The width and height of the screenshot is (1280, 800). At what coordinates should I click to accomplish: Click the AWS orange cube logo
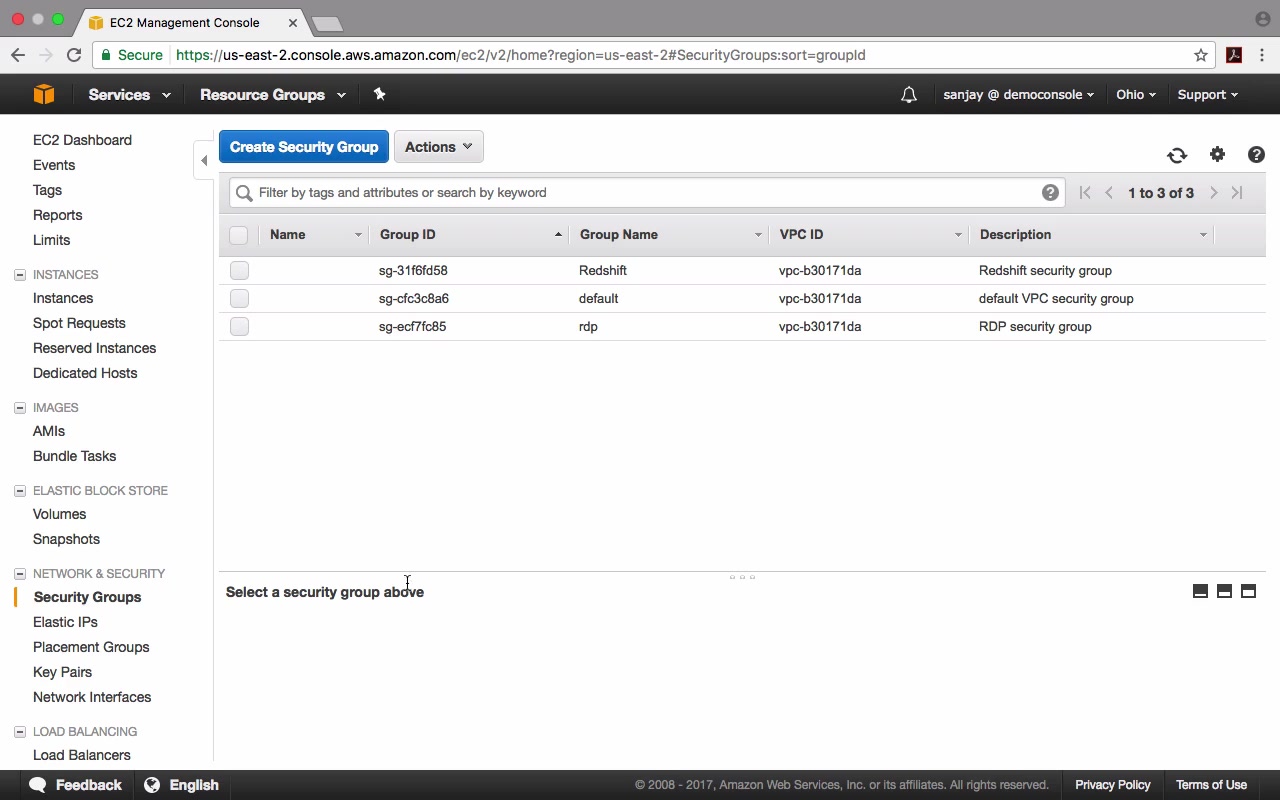[x=44, y=94]
